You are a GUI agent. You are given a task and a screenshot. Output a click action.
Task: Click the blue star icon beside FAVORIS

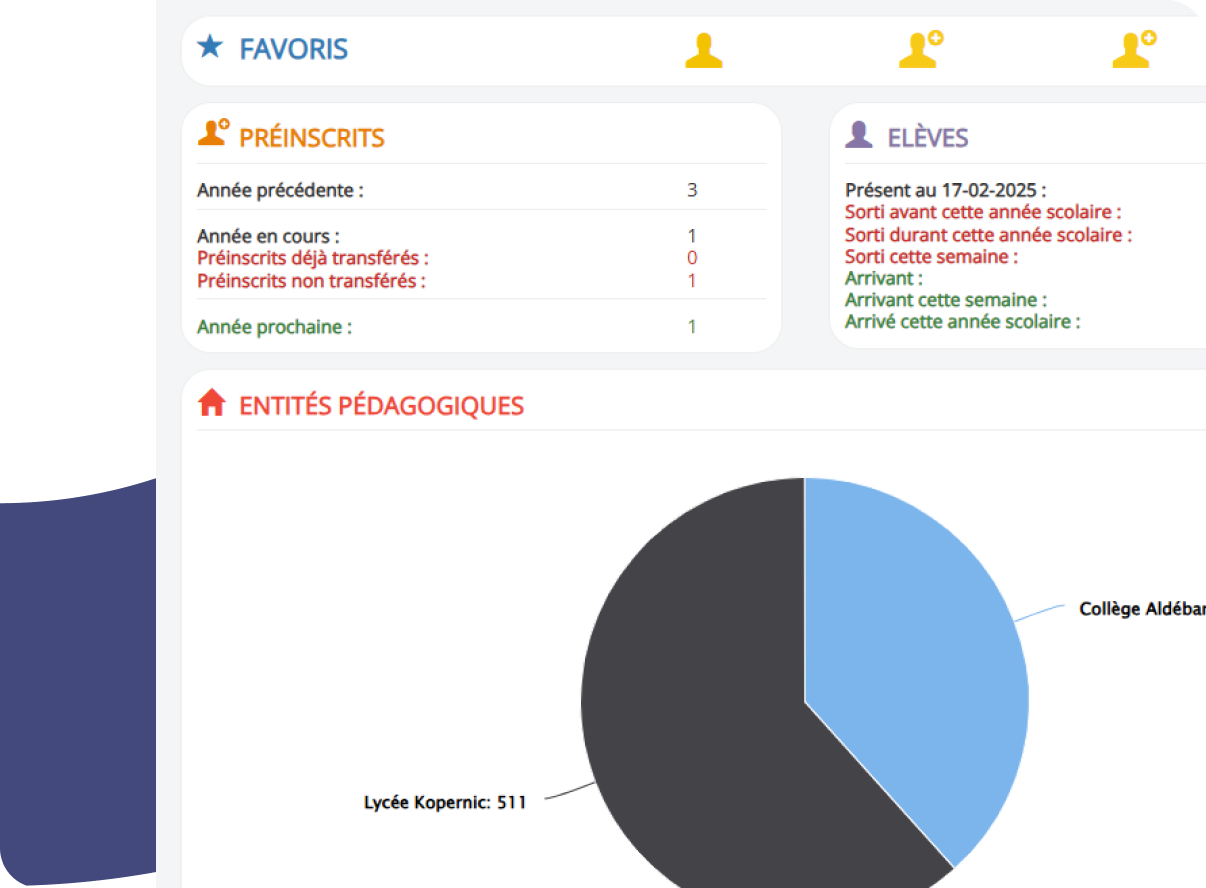(x=210, y=46)
